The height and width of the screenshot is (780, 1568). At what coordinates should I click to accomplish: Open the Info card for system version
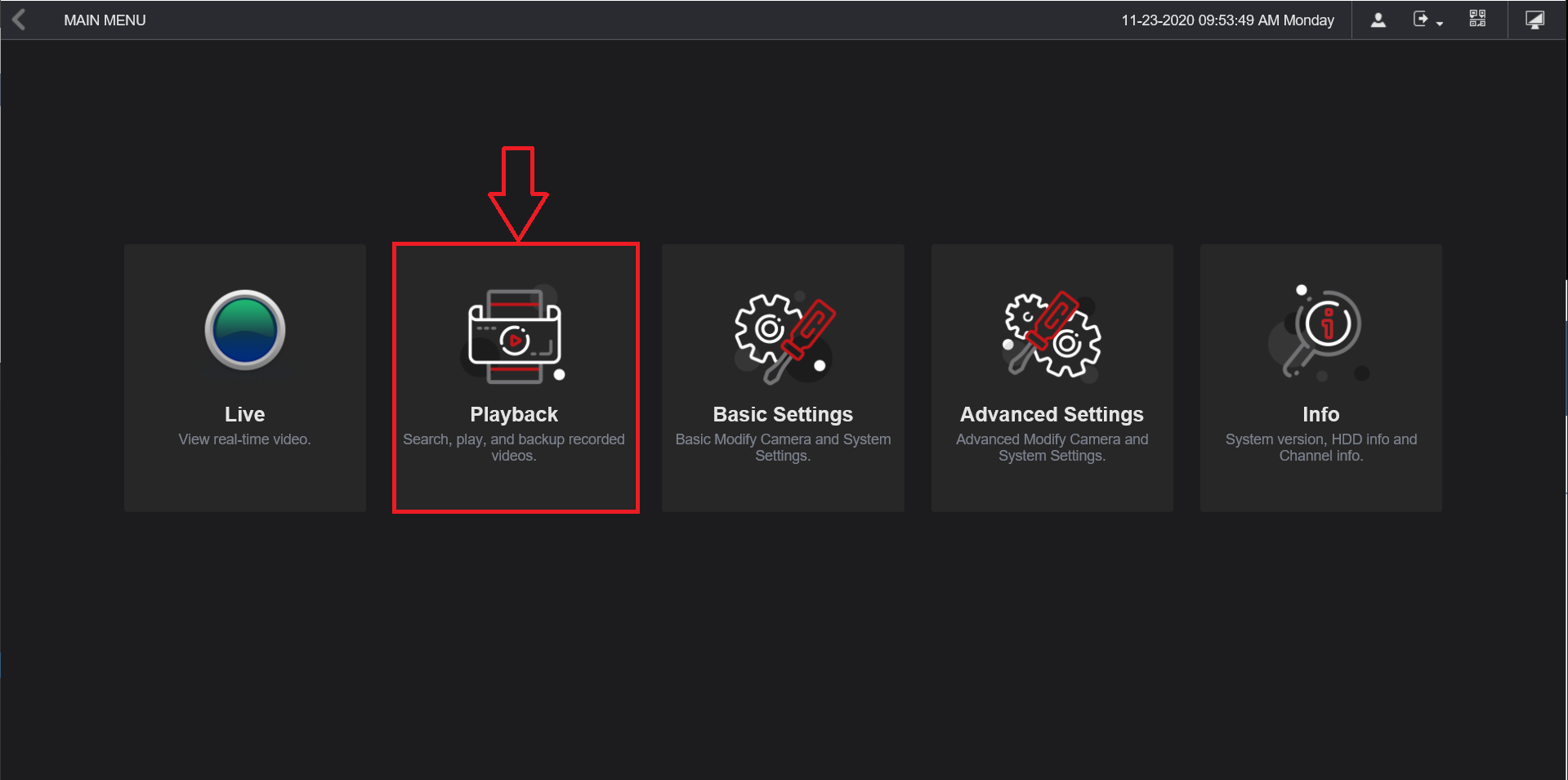point(1320,377)
